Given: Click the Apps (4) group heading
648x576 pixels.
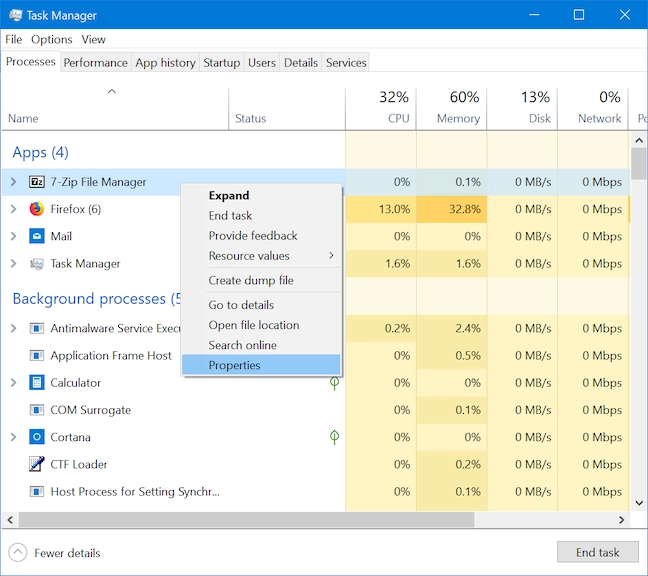Looking at the screenshot, I should (x=40, y=152).
